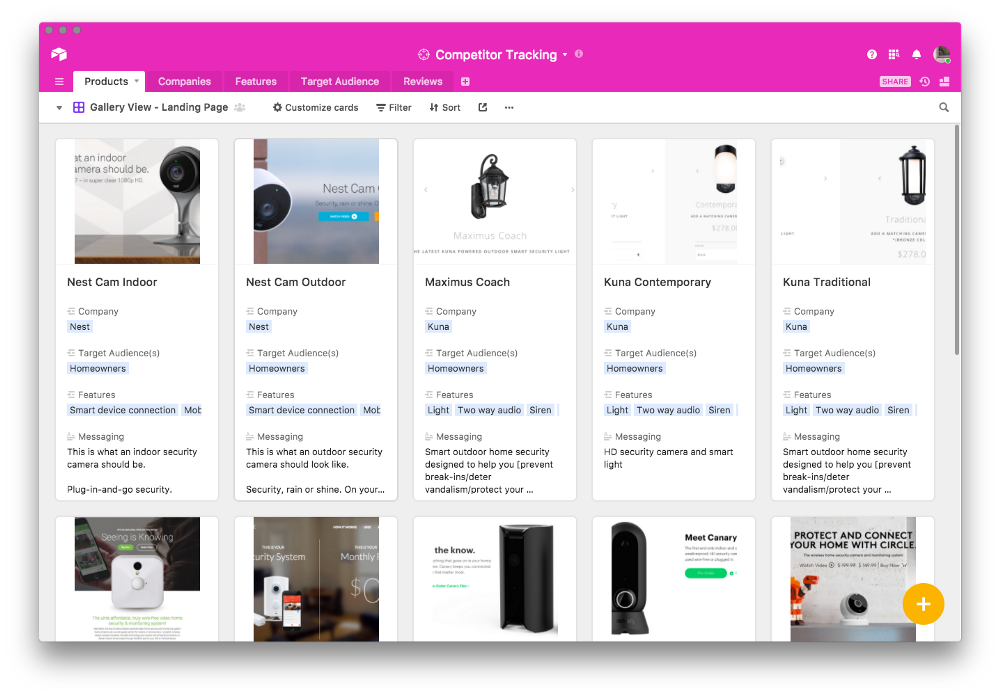1000x697 pixels.
Task: Open the user profile avatar
Action: pyautogui.click(x=942, y=55)
